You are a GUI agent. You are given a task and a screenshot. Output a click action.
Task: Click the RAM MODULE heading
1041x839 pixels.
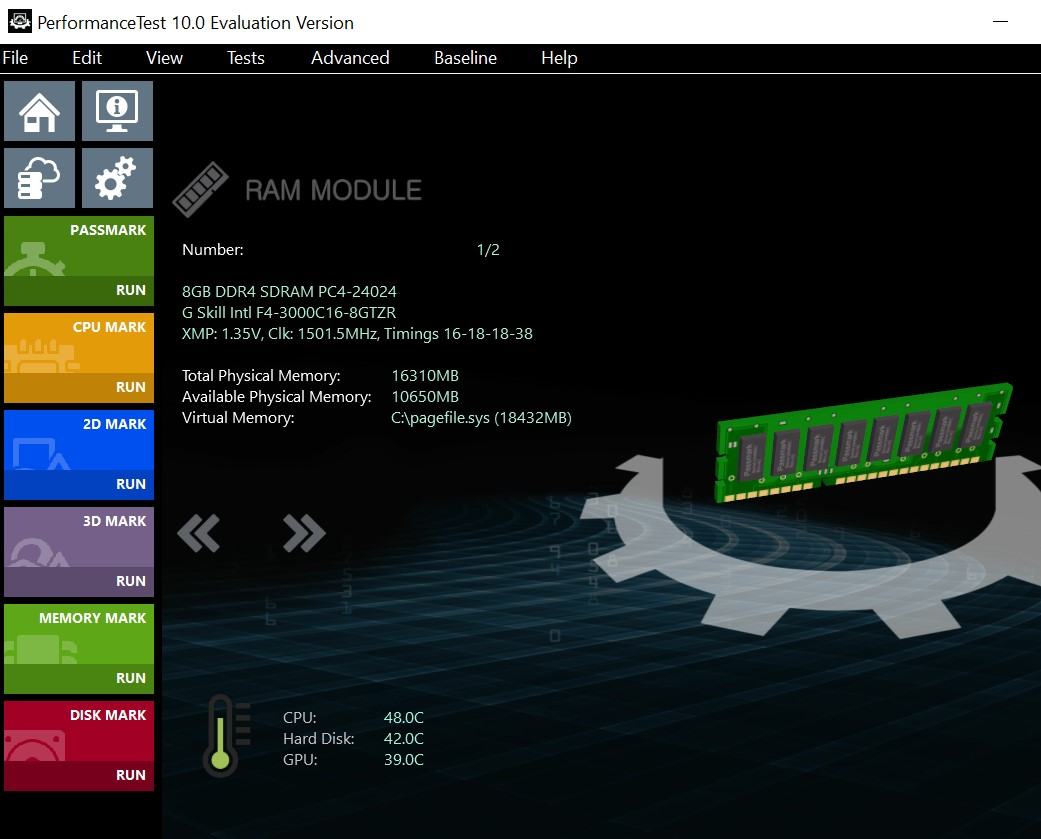[x=333, y=191]
